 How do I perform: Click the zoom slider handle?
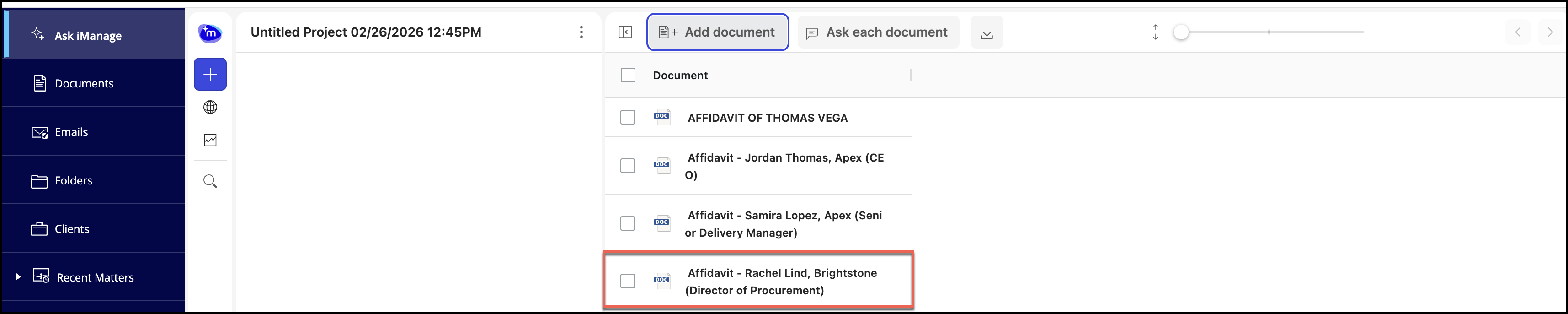(x=1181, y=32)
